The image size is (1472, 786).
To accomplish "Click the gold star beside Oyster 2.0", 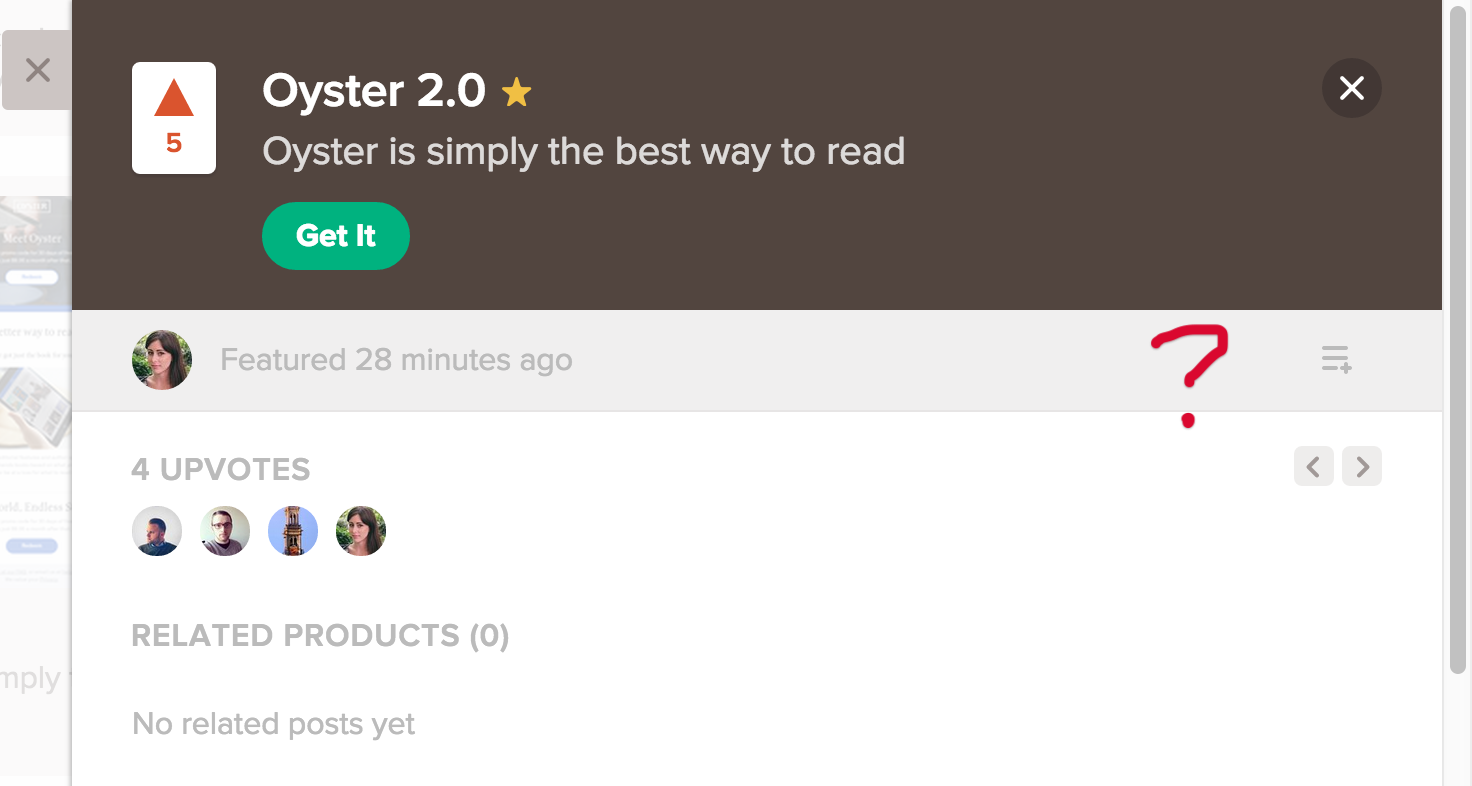I will (516, 93).
